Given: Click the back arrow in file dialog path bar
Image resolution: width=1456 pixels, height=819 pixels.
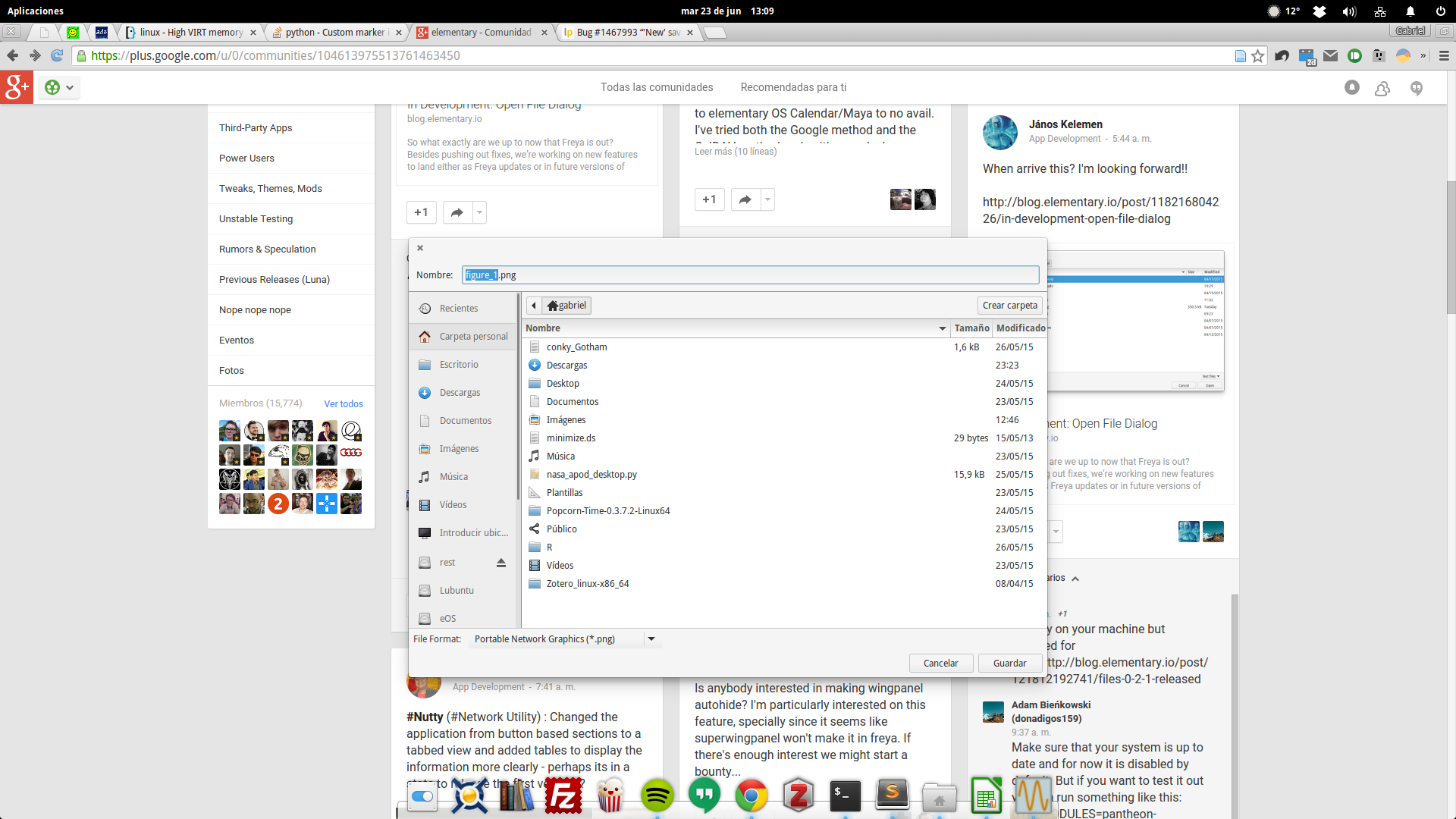Looking at the screenshot, I should tap(534, 306).
